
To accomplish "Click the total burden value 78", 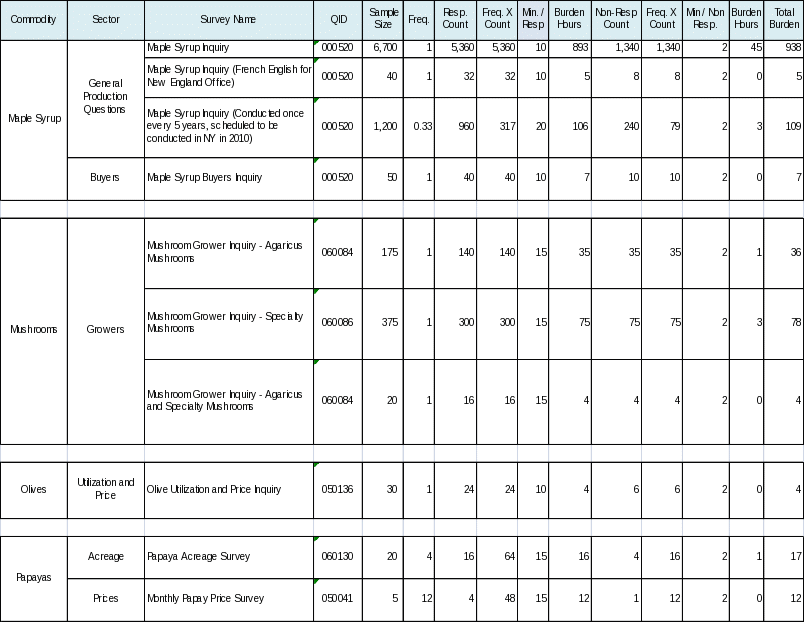I will pyautogui.click(x=783, y=324).
